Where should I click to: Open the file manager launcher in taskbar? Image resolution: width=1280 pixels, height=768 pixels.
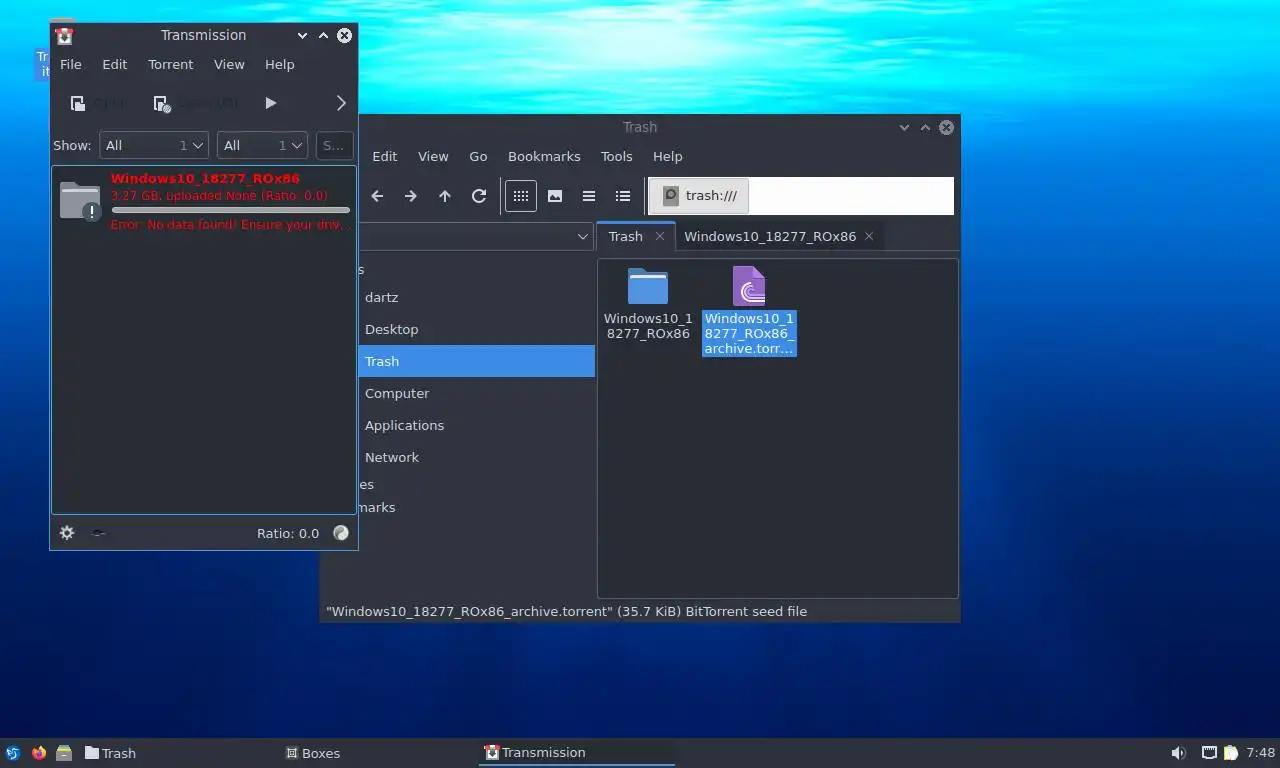[64, 753]
